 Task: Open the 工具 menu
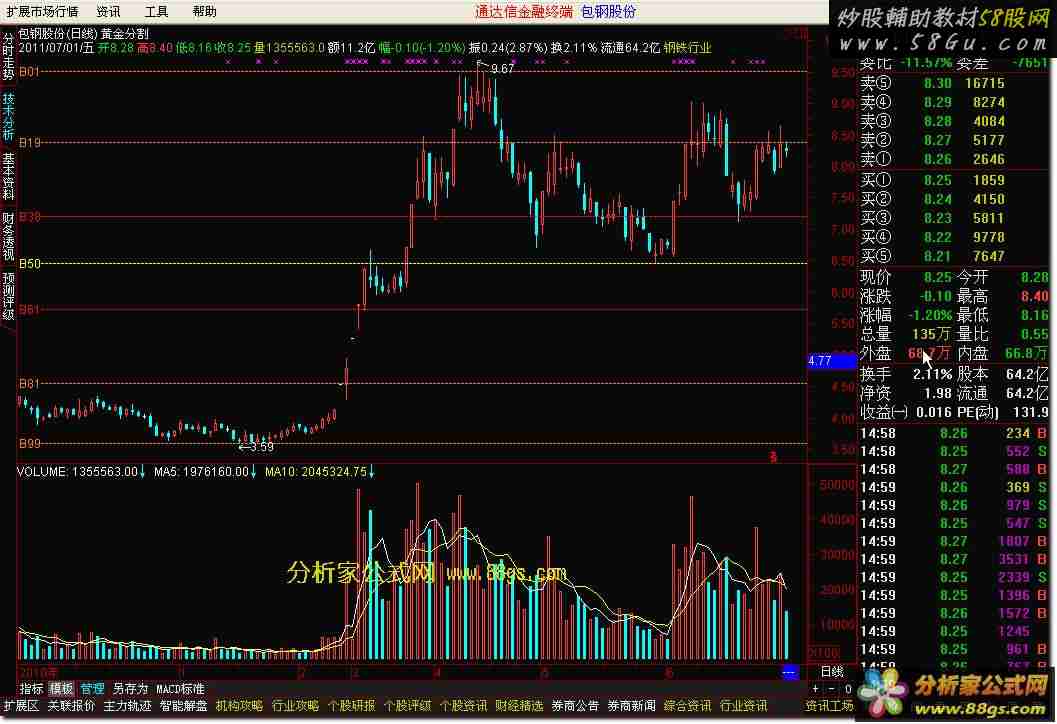tap(156, 11)
